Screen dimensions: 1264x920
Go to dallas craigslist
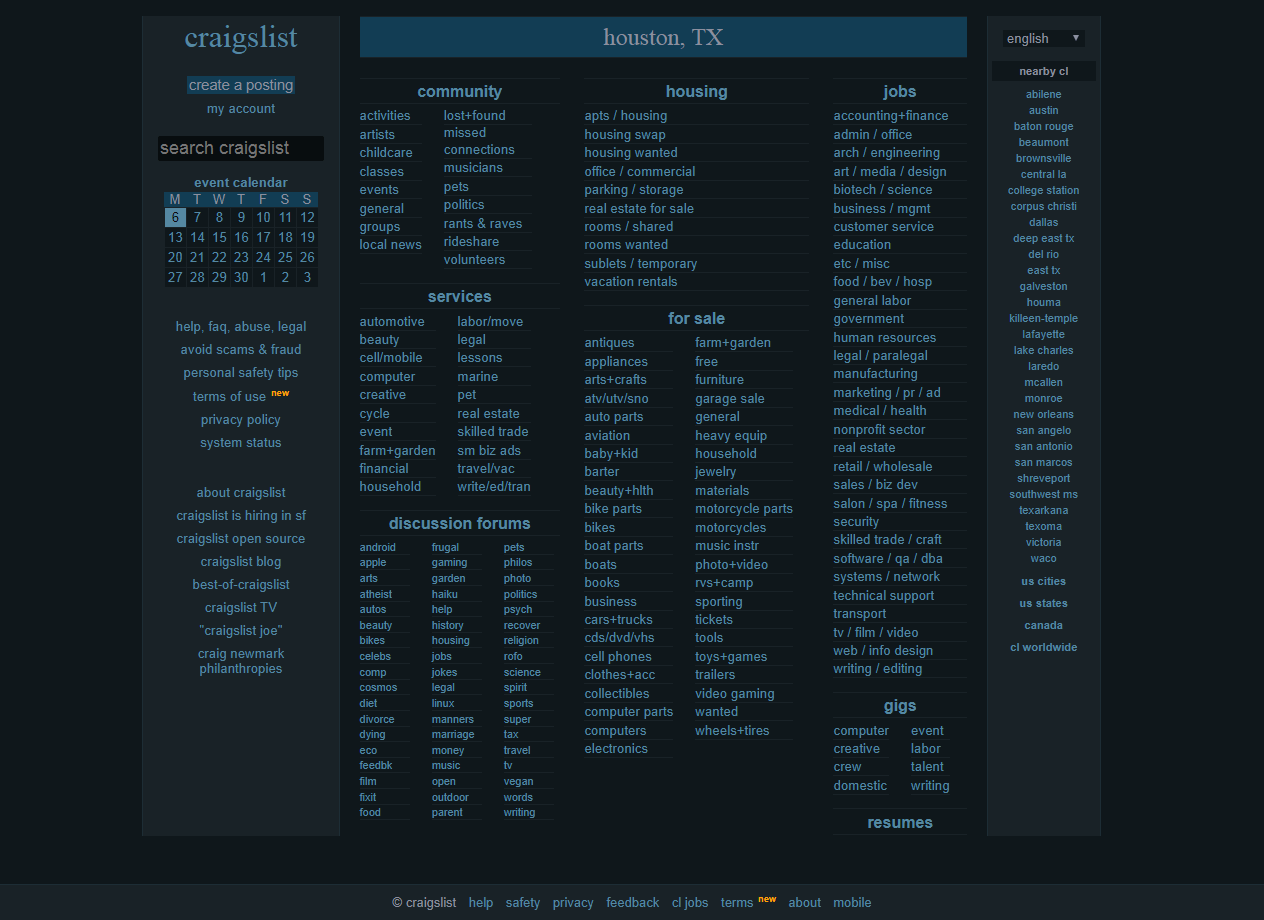[x=1043, y=222]
